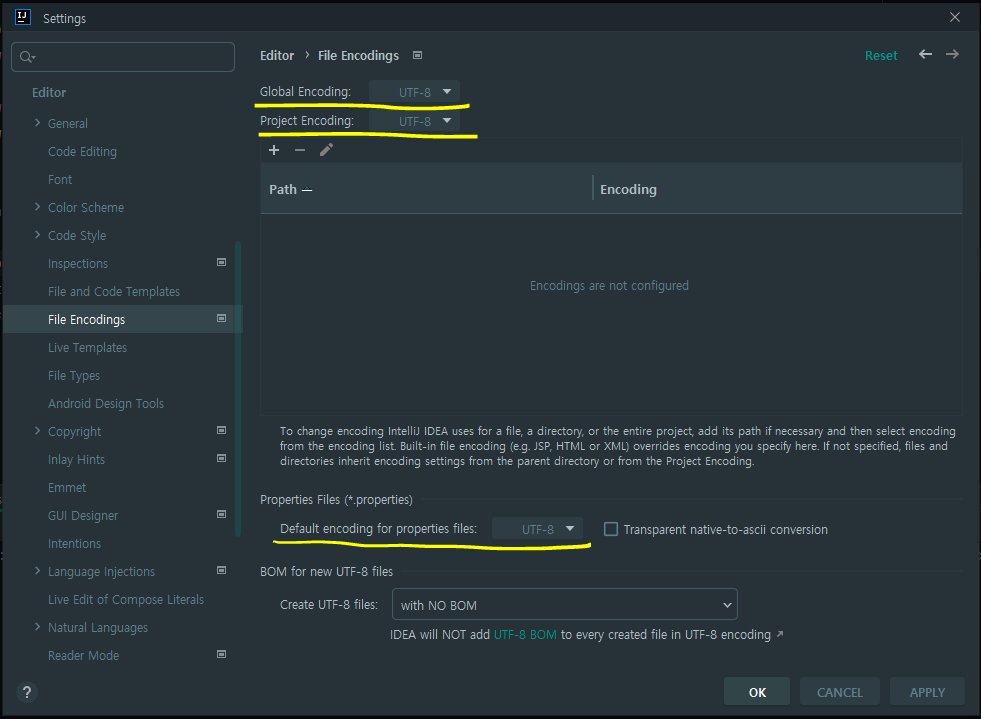
Task: Open the UTF-8 BOM link
Action: 525,635
